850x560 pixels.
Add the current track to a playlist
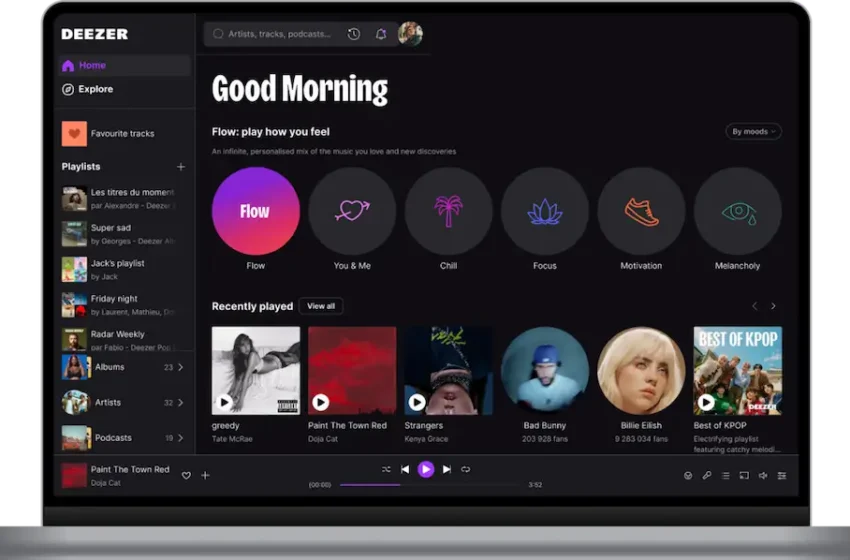[205, 475]
